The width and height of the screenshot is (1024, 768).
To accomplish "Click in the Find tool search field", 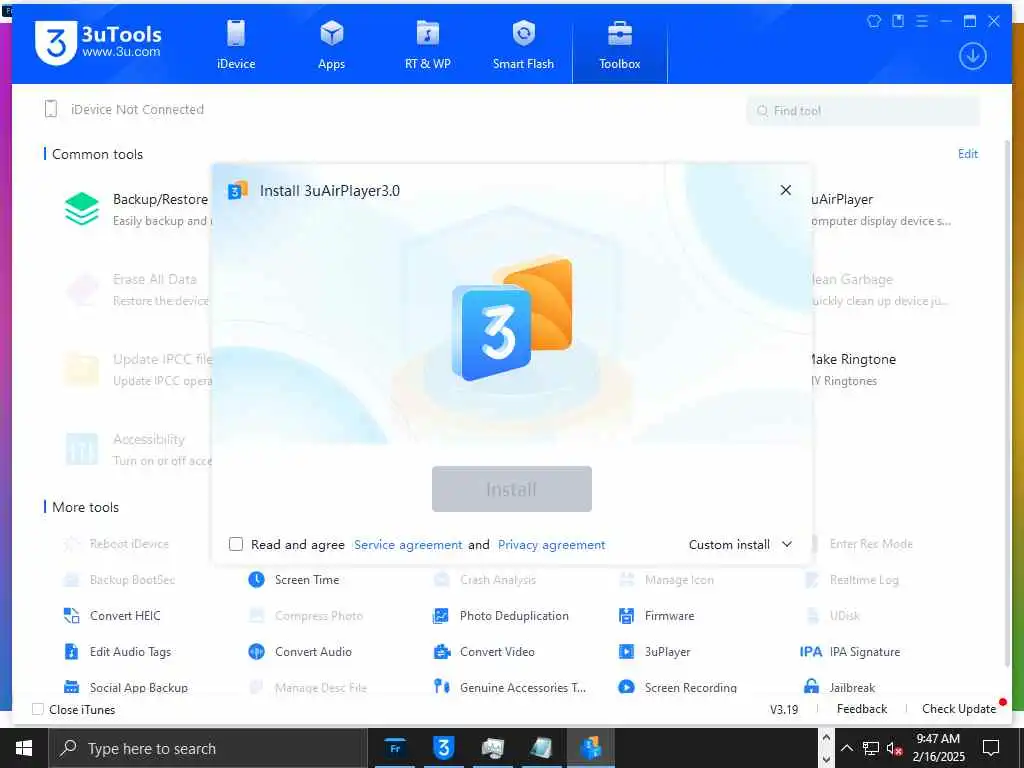I will pyautogui.click(x=863, y=111).
